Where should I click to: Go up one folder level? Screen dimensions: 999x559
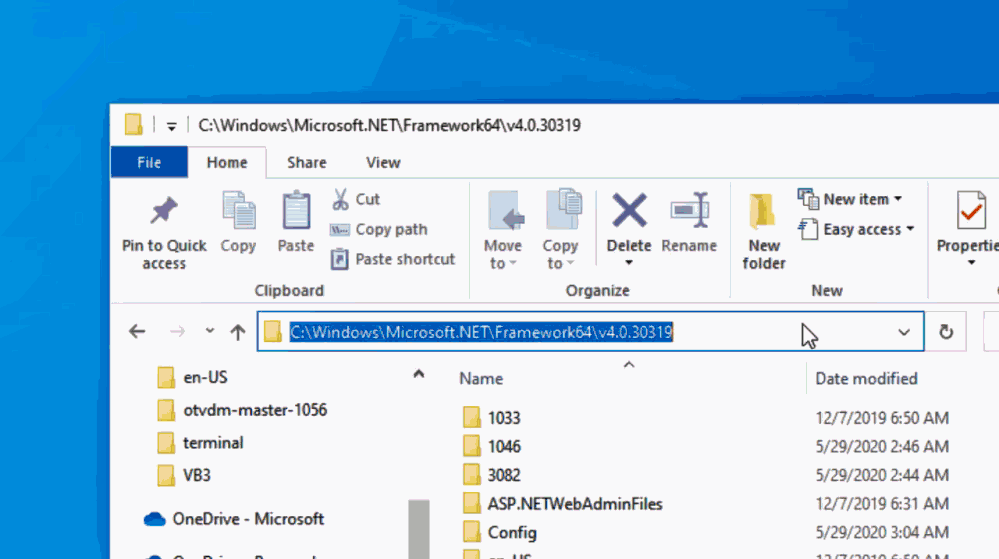tap(238, 331)
